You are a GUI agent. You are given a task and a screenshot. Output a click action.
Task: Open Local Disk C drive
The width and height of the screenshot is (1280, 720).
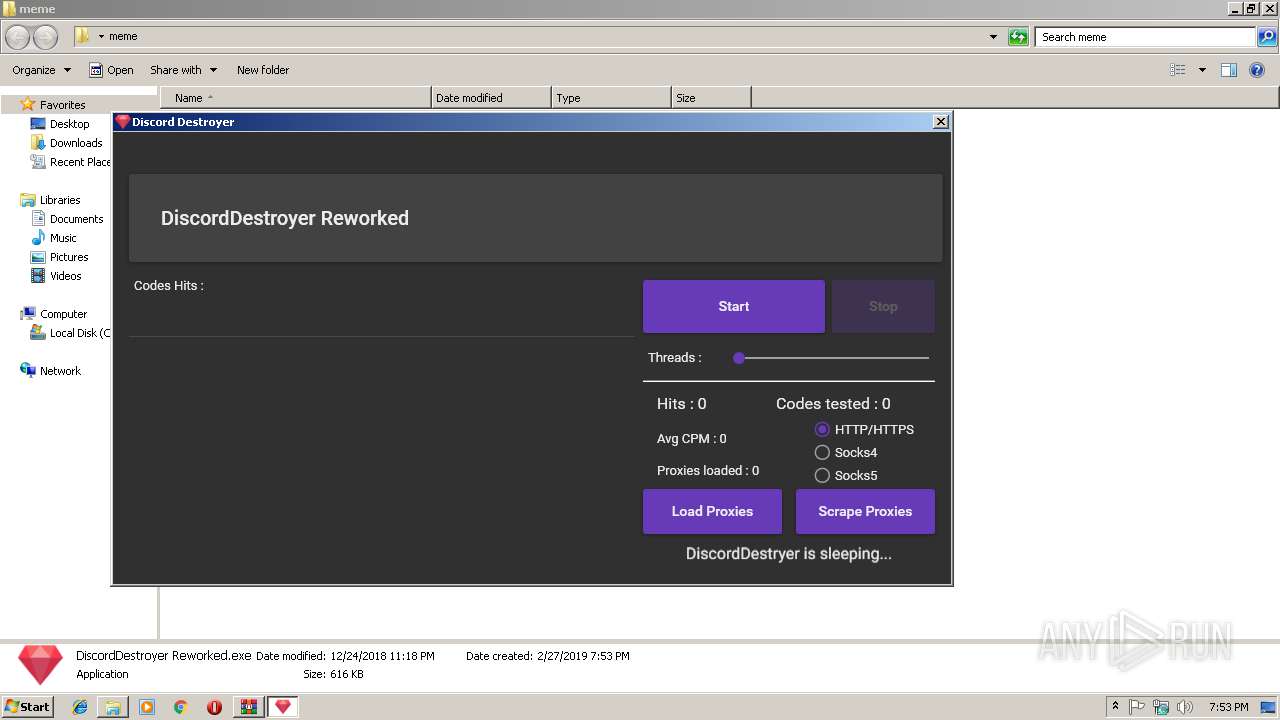[80, 333]
